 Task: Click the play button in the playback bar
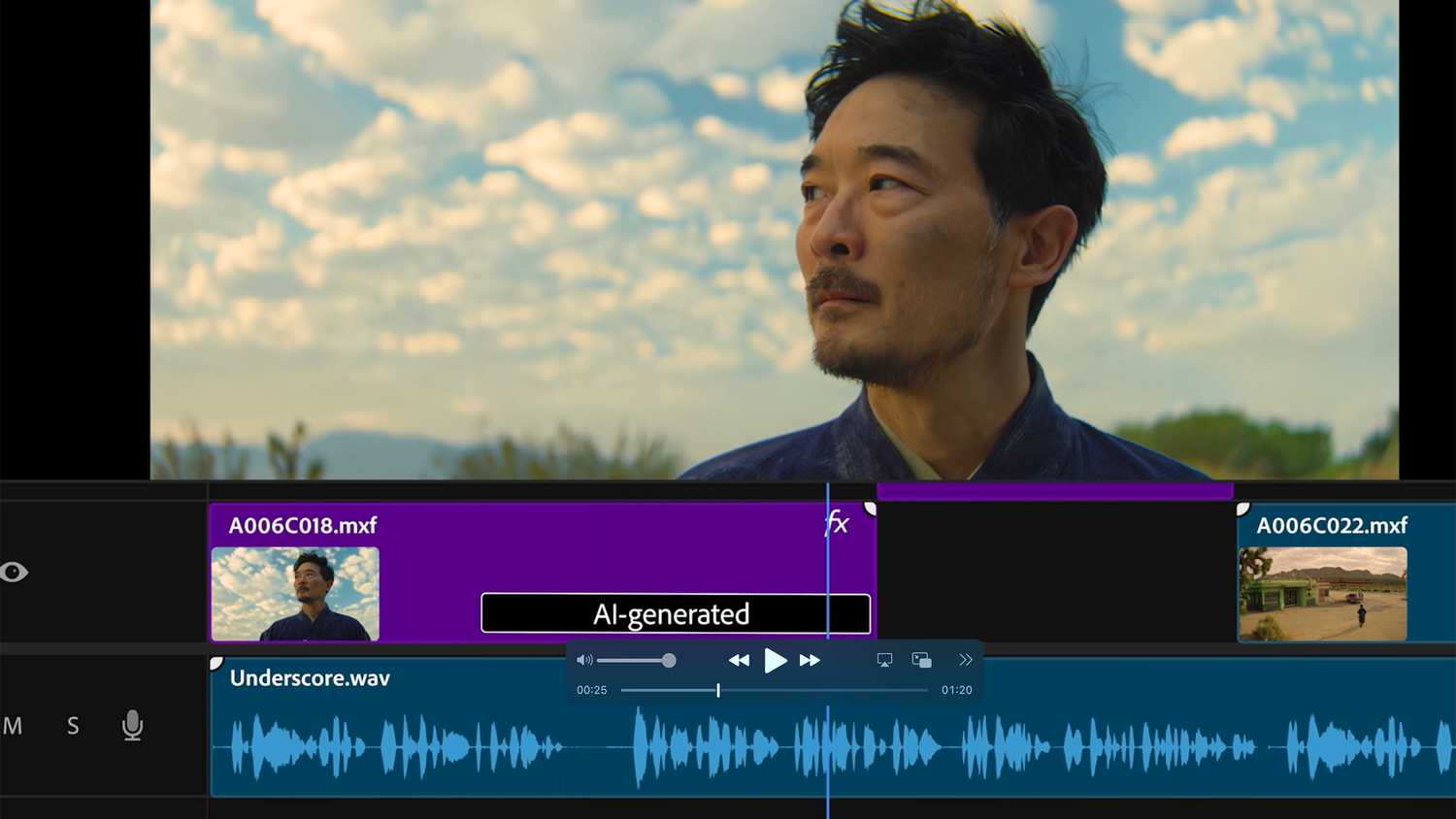pos(775,660)
